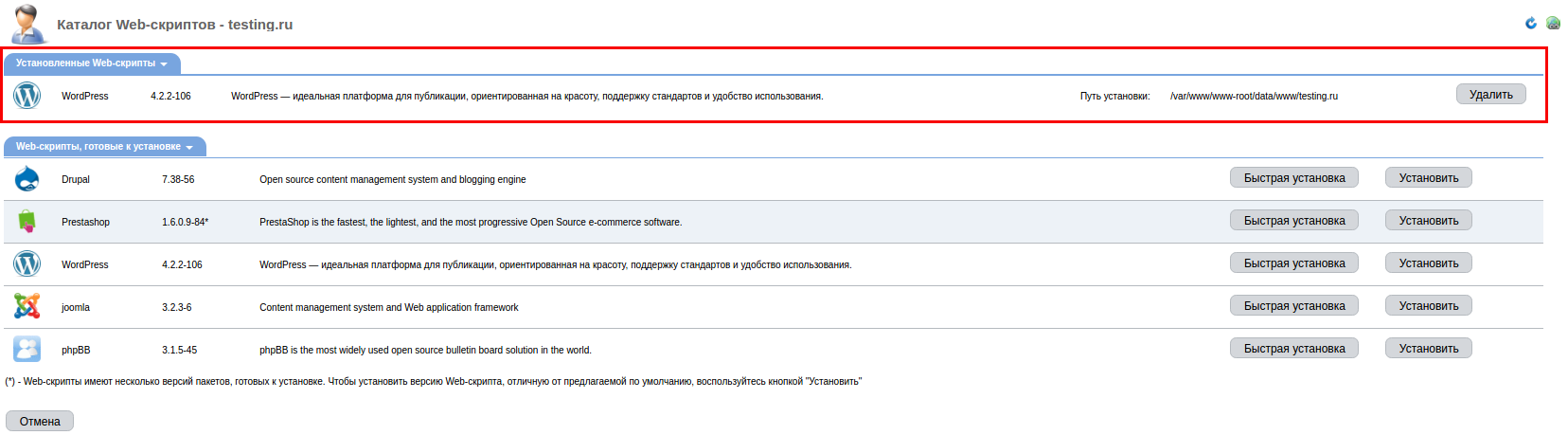
Task: Click the joomla logo icon
Action: coord(27,306)
